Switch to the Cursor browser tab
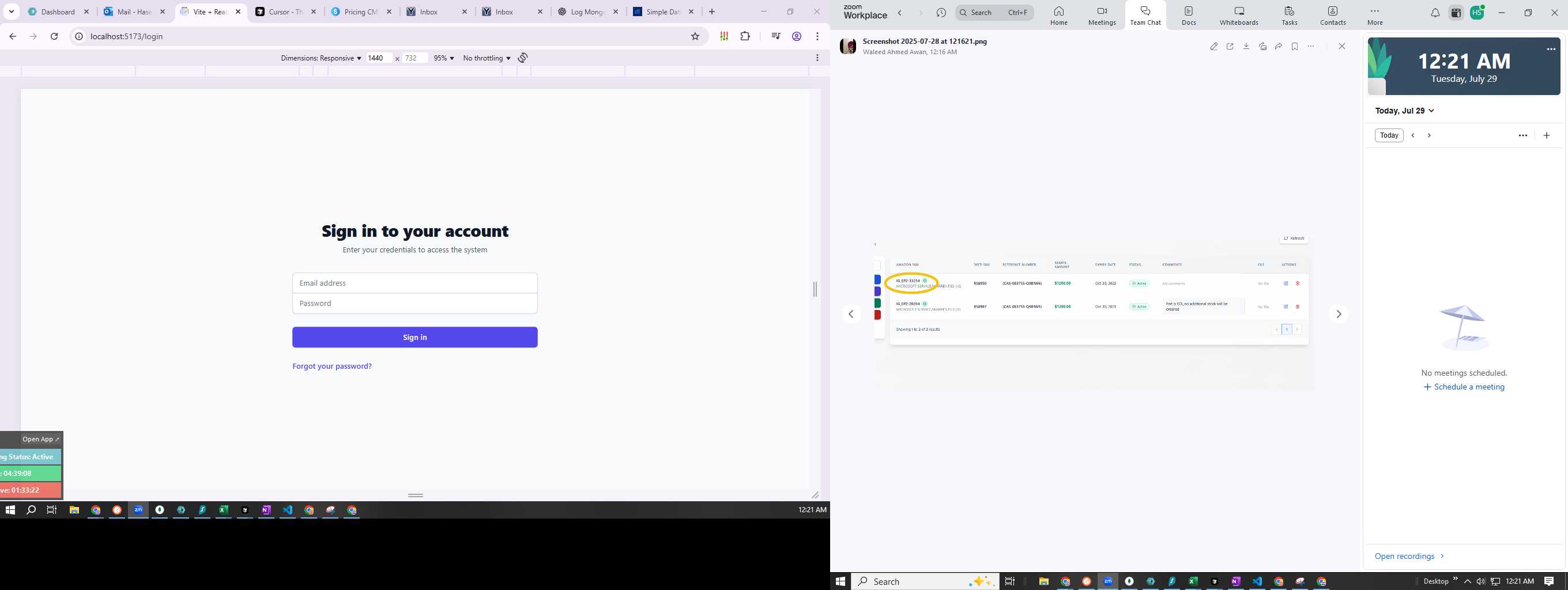1568x590 pixels. [285, 12]
